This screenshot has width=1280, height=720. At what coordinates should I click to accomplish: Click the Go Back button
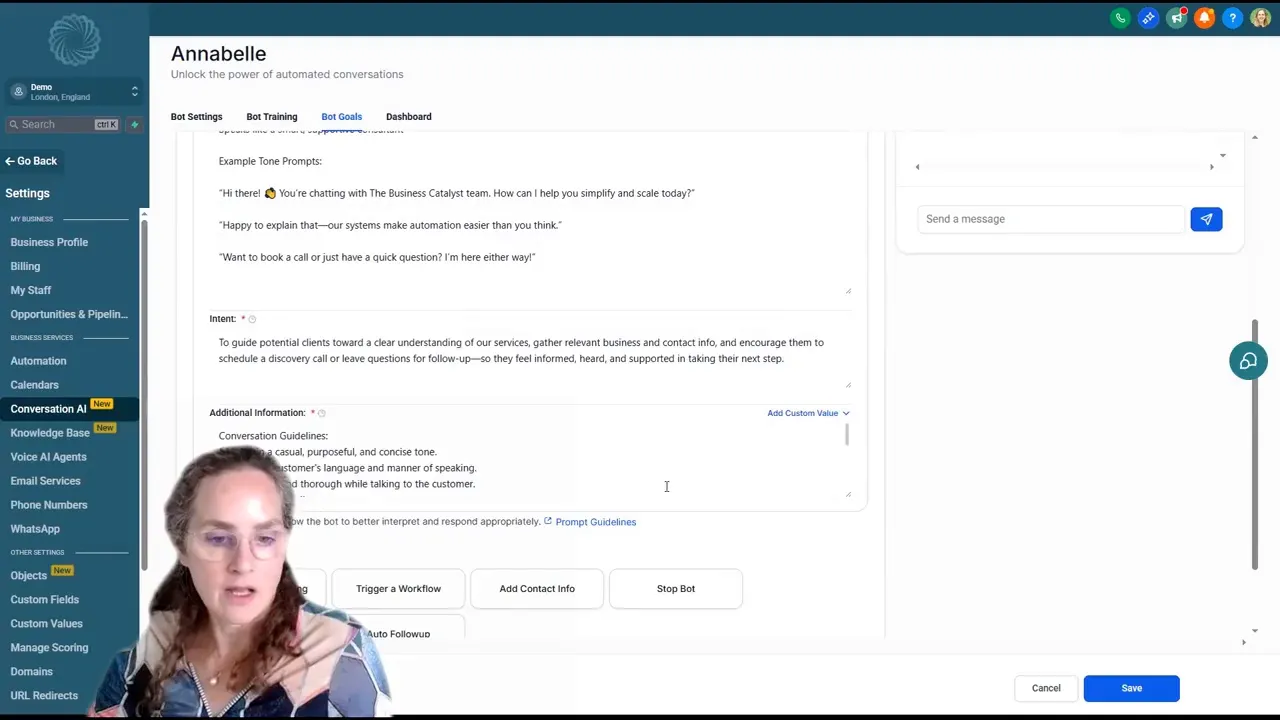(x=31, y=161)
